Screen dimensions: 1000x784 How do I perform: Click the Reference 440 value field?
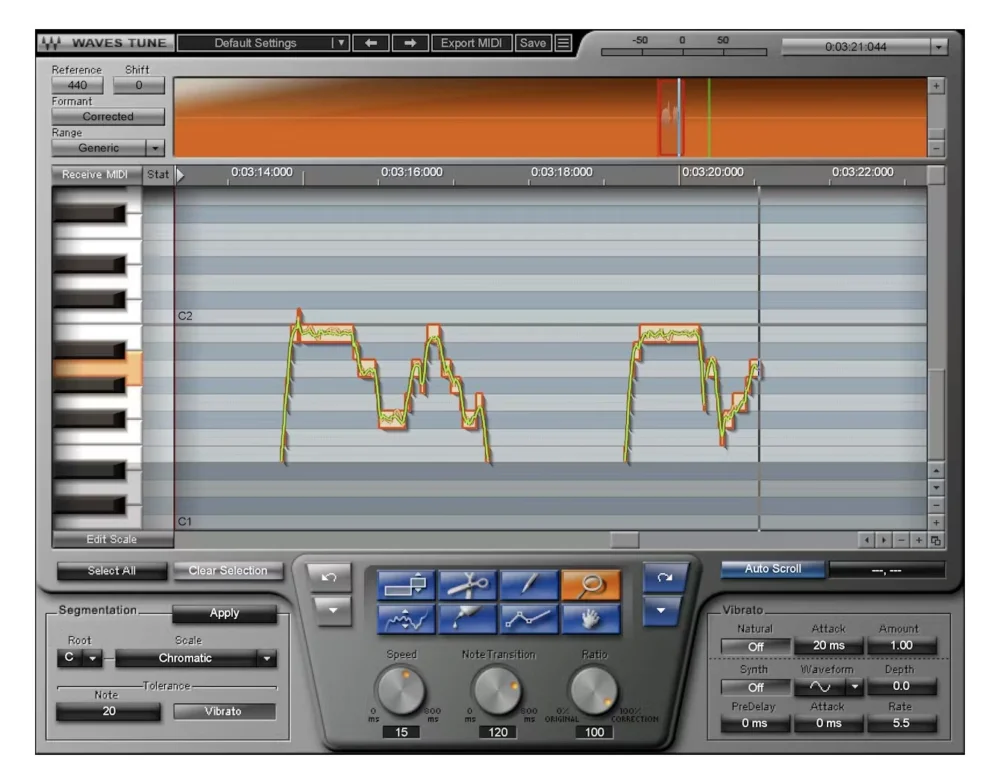coord(77,85)
